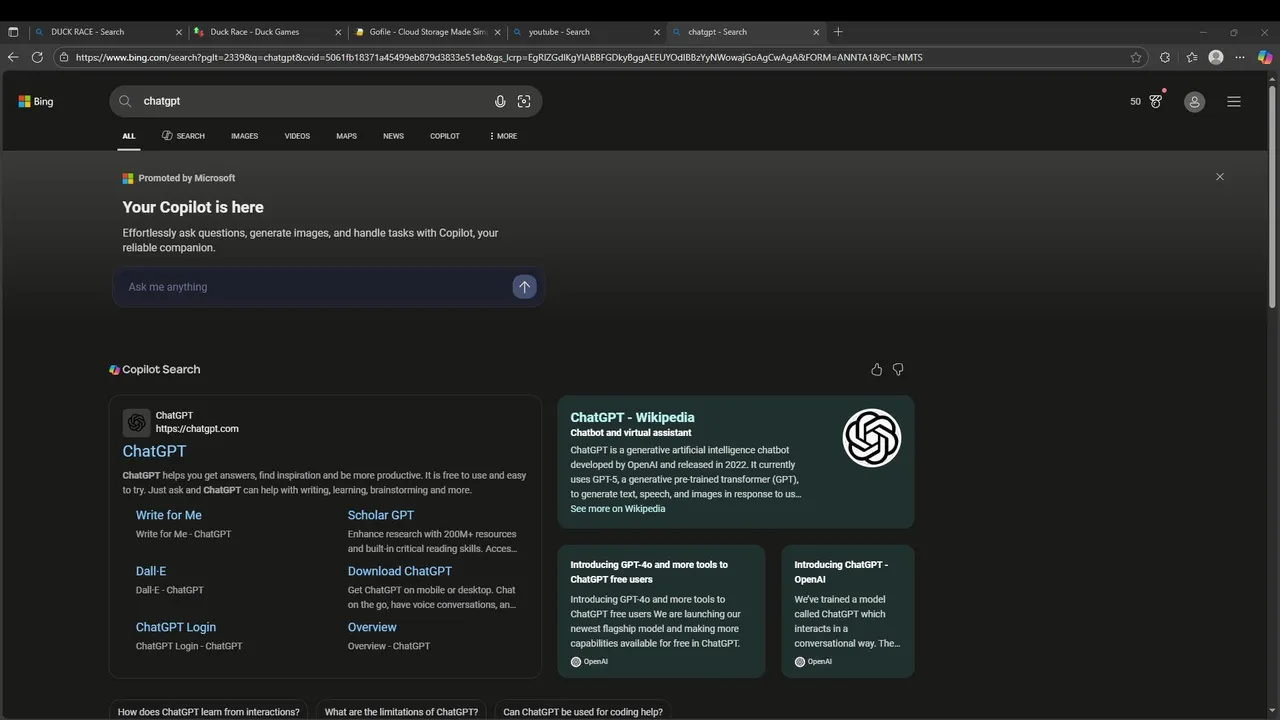The image size is (1280, 720).
Task: Open favorites list in toolbar
Action: point(1192,57)
